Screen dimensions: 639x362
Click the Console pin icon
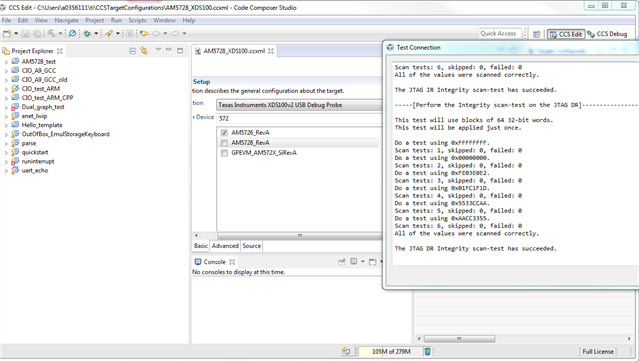point(342,262)
